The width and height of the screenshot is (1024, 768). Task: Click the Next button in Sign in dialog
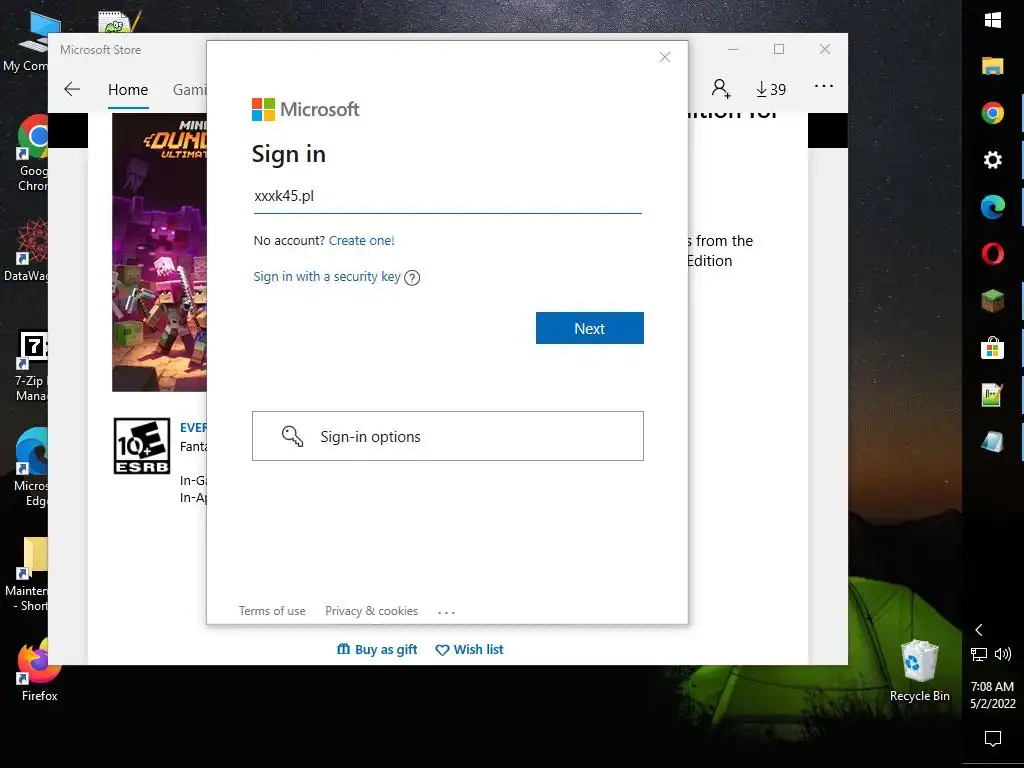click(590, 328)
